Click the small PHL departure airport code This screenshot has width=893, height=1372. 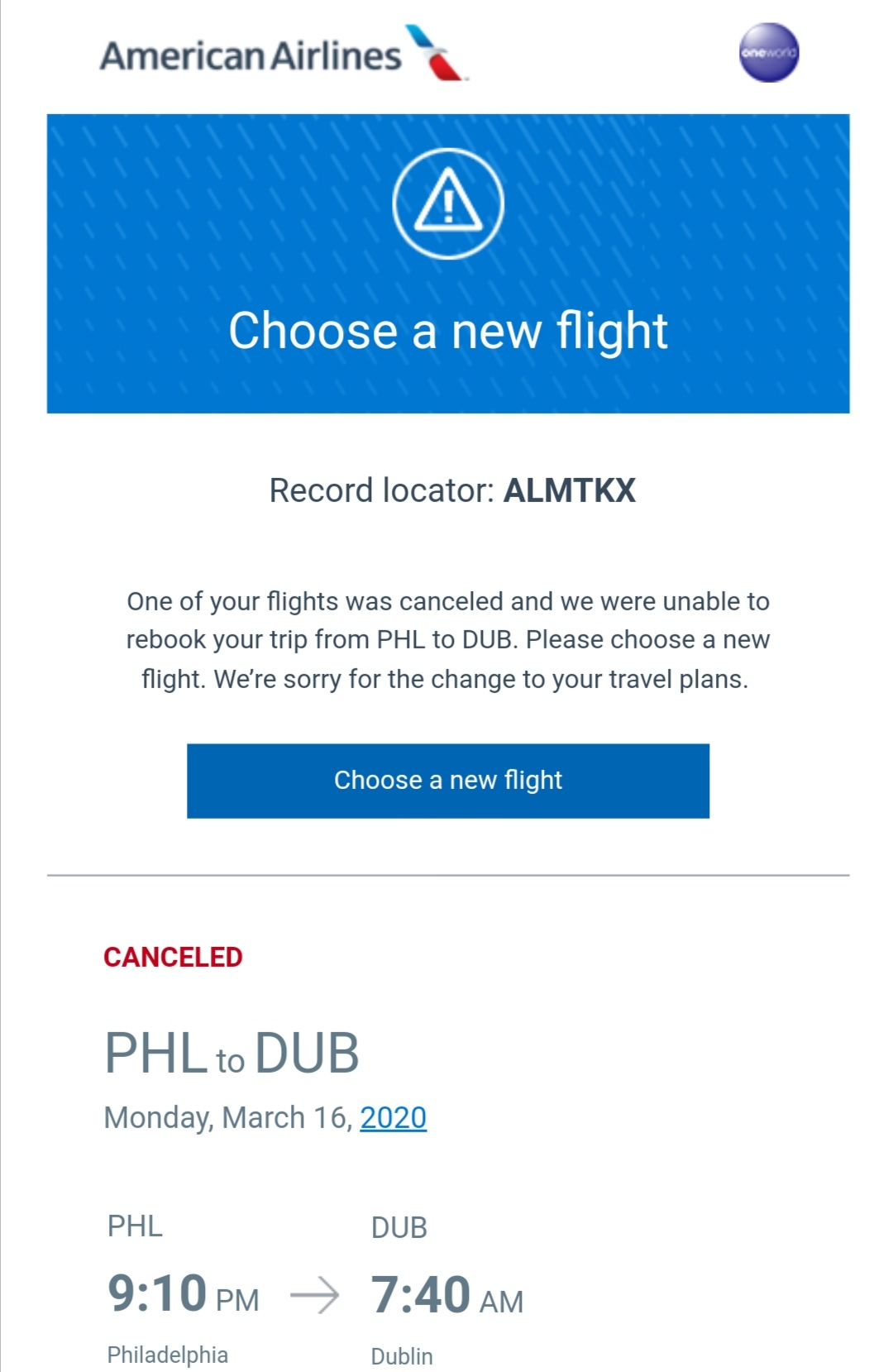pyautogui.click(x=135, y=1226)
